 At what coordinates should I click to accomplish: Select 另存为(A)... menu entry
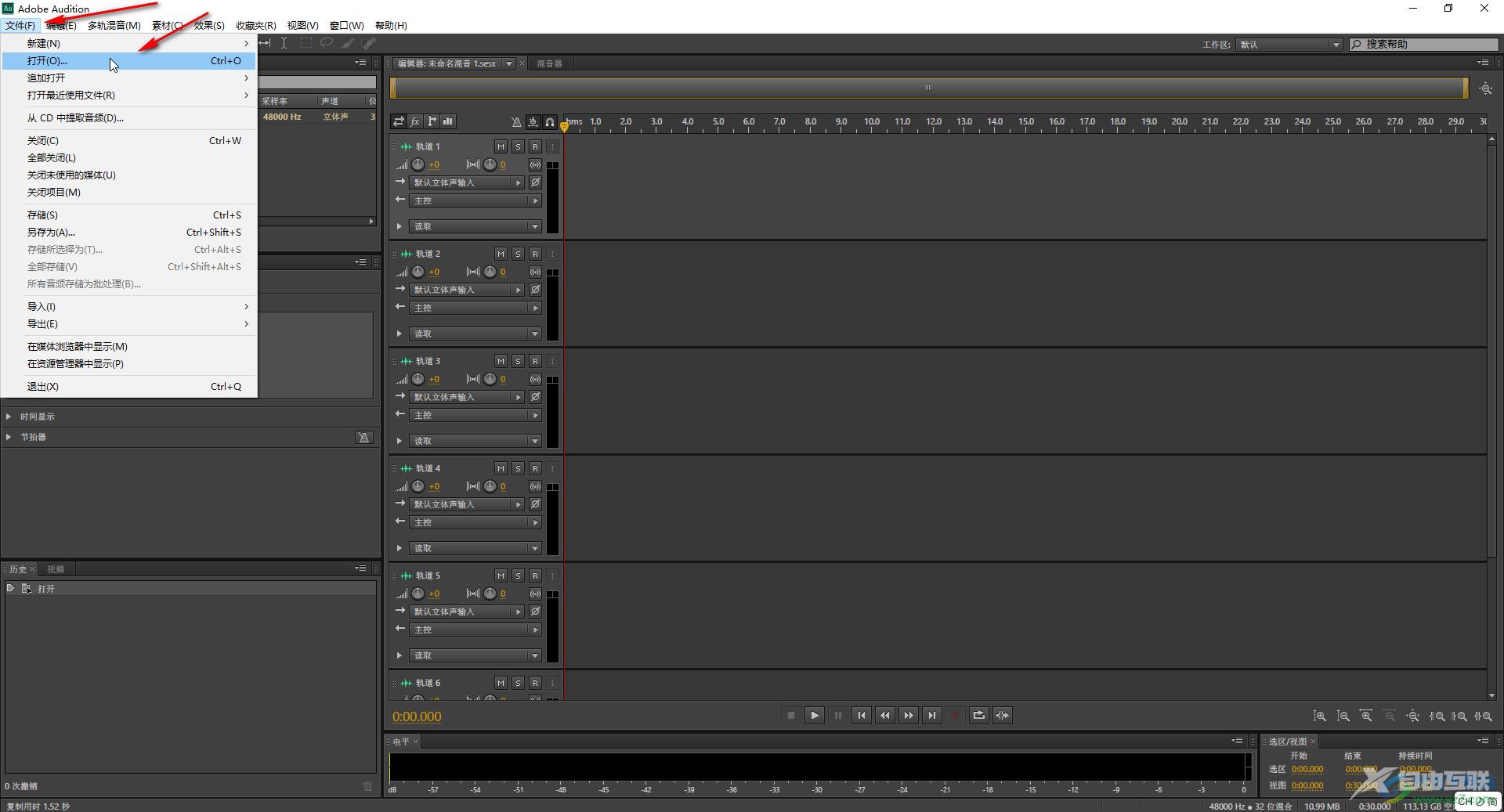pos(128,232)
